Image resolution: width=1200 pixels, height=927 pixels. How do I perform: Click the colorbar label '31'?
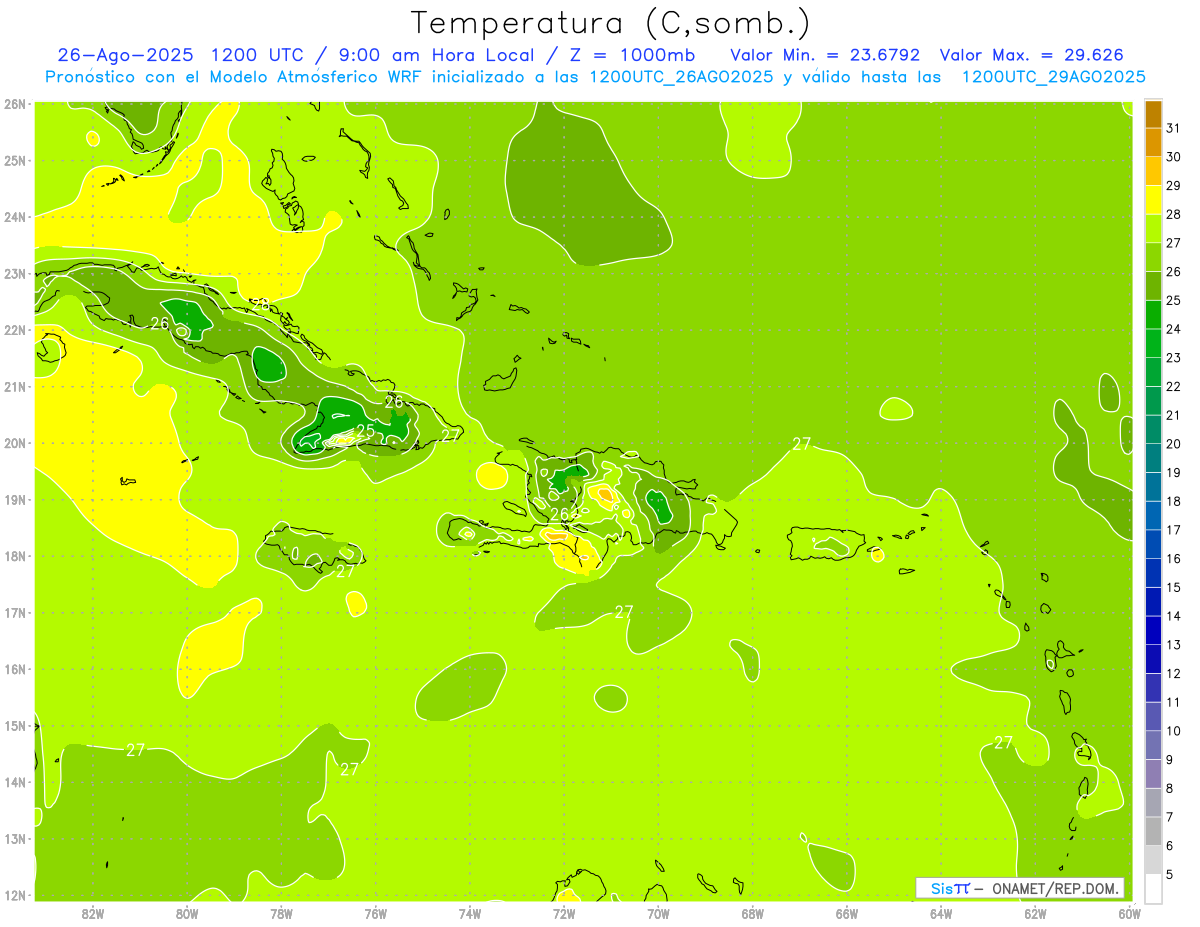point(1174,128)
